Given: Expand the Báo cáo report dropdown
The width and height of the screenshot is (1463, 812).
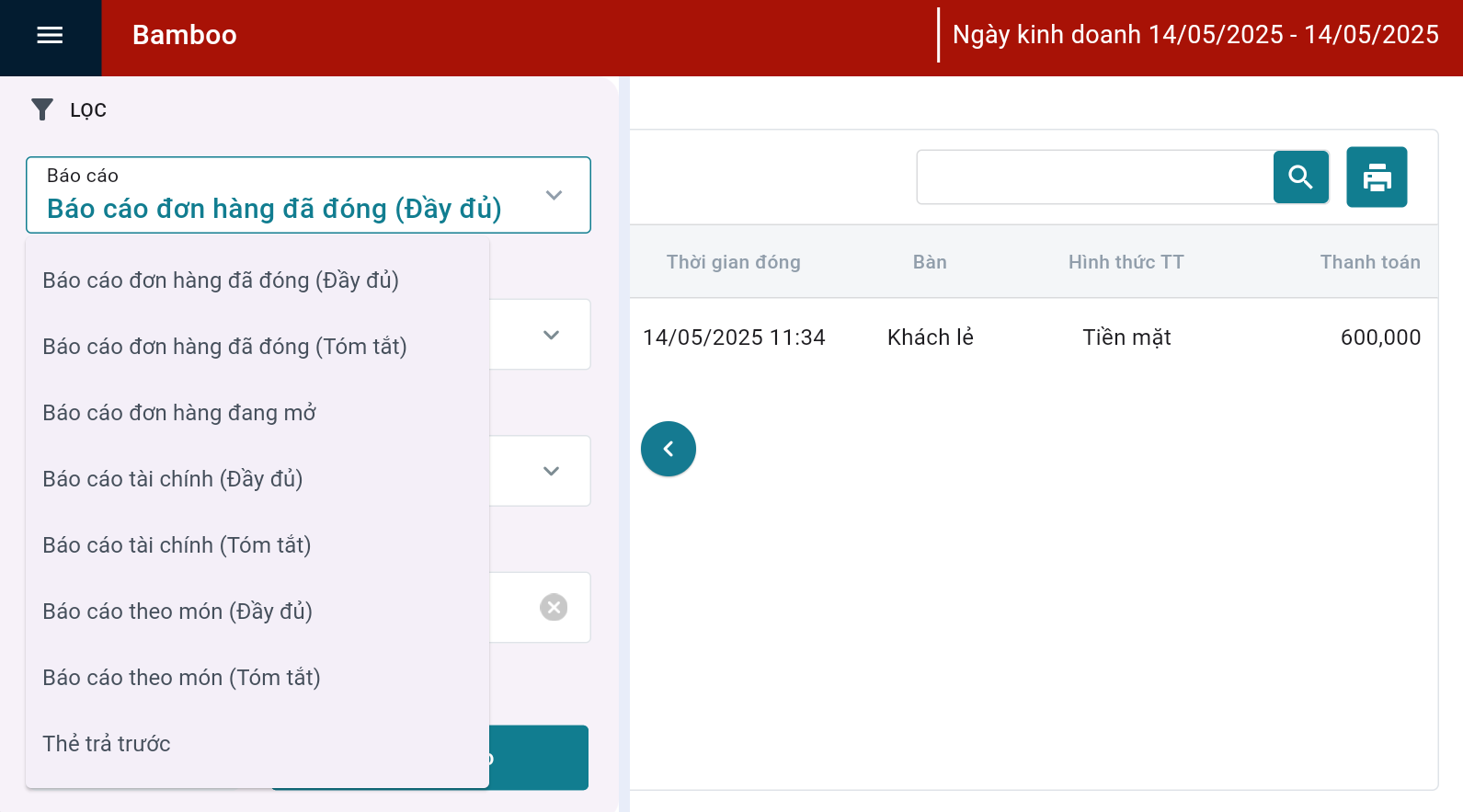Looking at the screenshot, I should (x=554, y=195).
